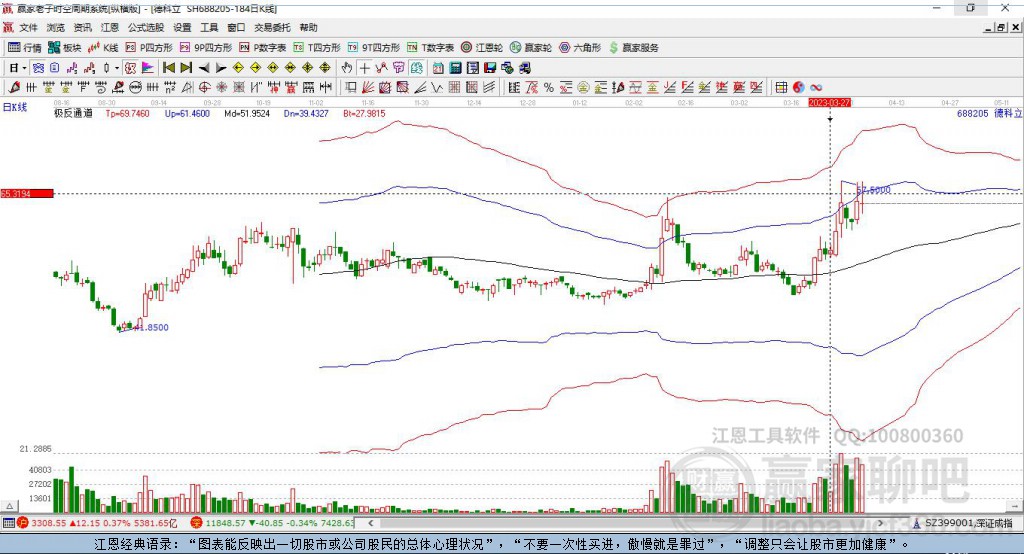Screen dimensions: 1024x554
Task: Select the hand pan tool
Action: click(x=347, y=68)
